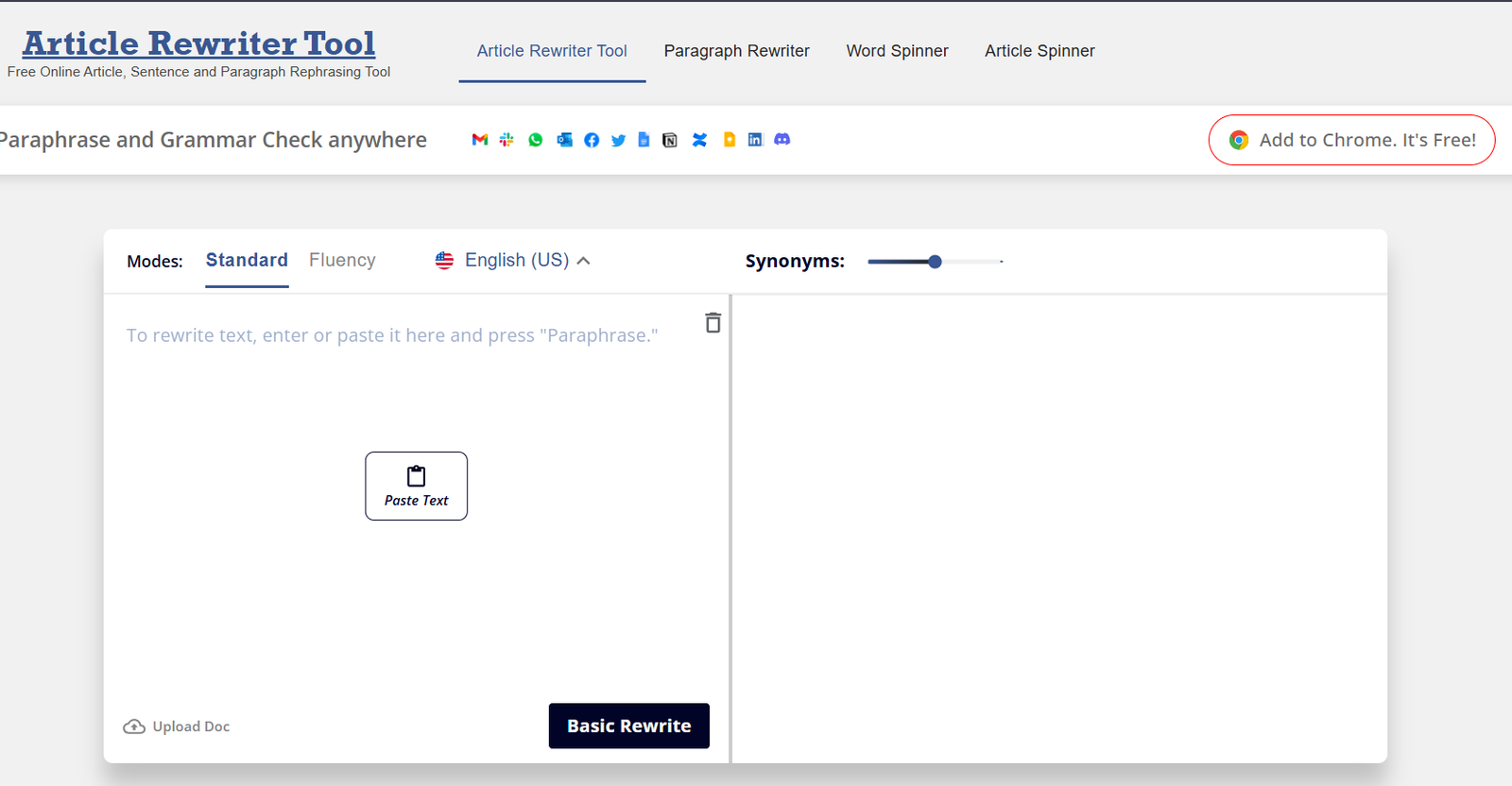Viewport: 1512px width, 786px height.
Task: Click the Twitter bird icon
Action: pos(618,140)
